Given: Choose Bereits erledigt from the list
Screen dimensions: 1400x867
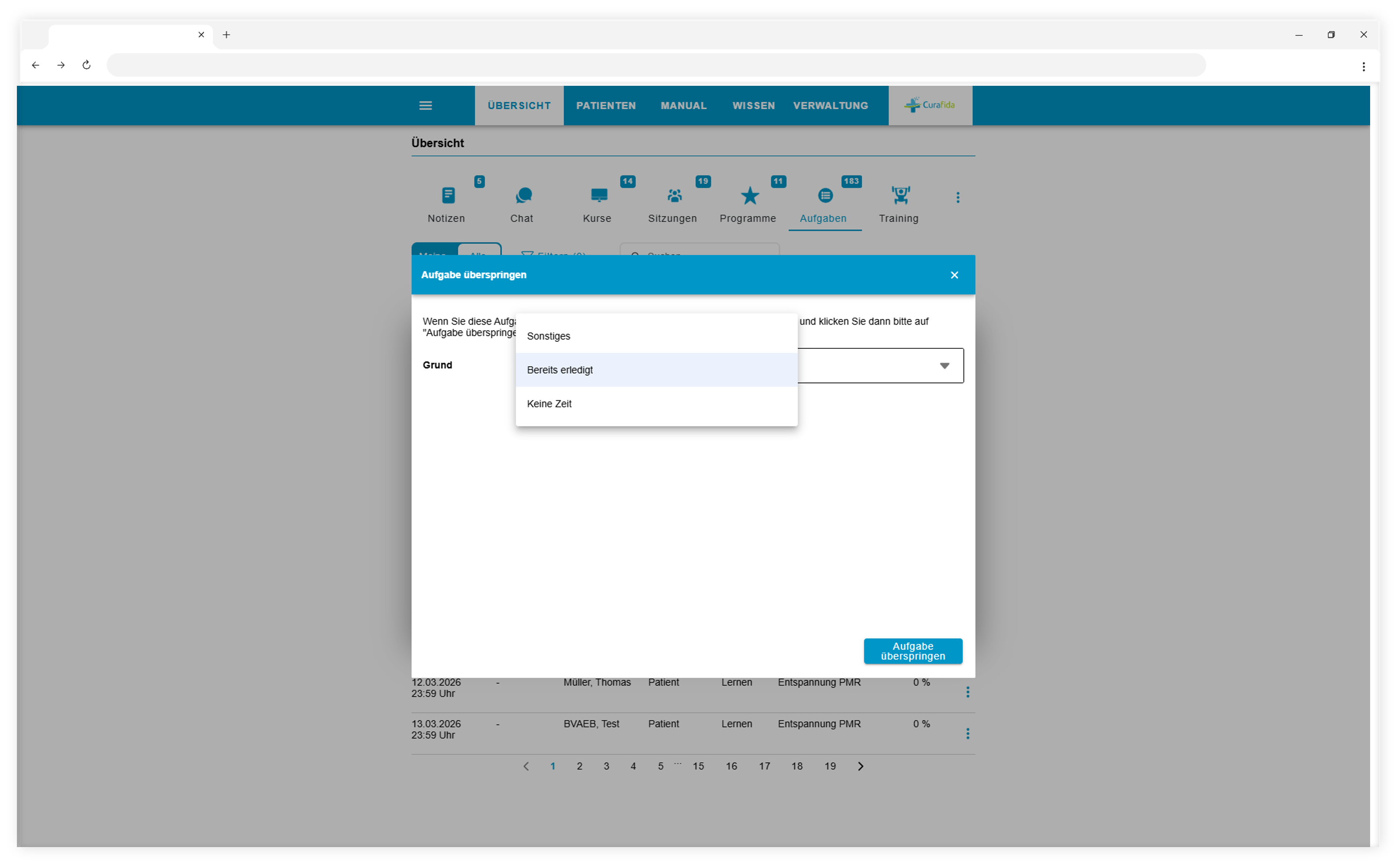Looking at the screenshot, I should (x=656, y=370).
